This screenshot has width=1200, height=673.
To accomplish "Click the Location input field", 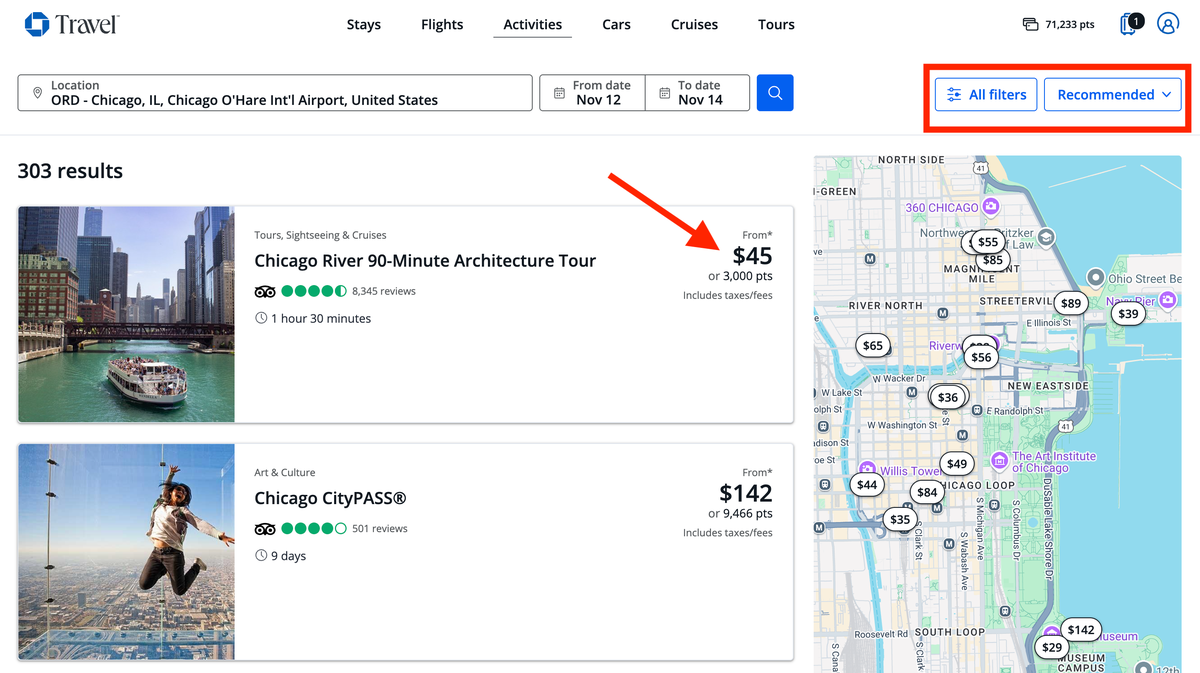I will (275, 93).
